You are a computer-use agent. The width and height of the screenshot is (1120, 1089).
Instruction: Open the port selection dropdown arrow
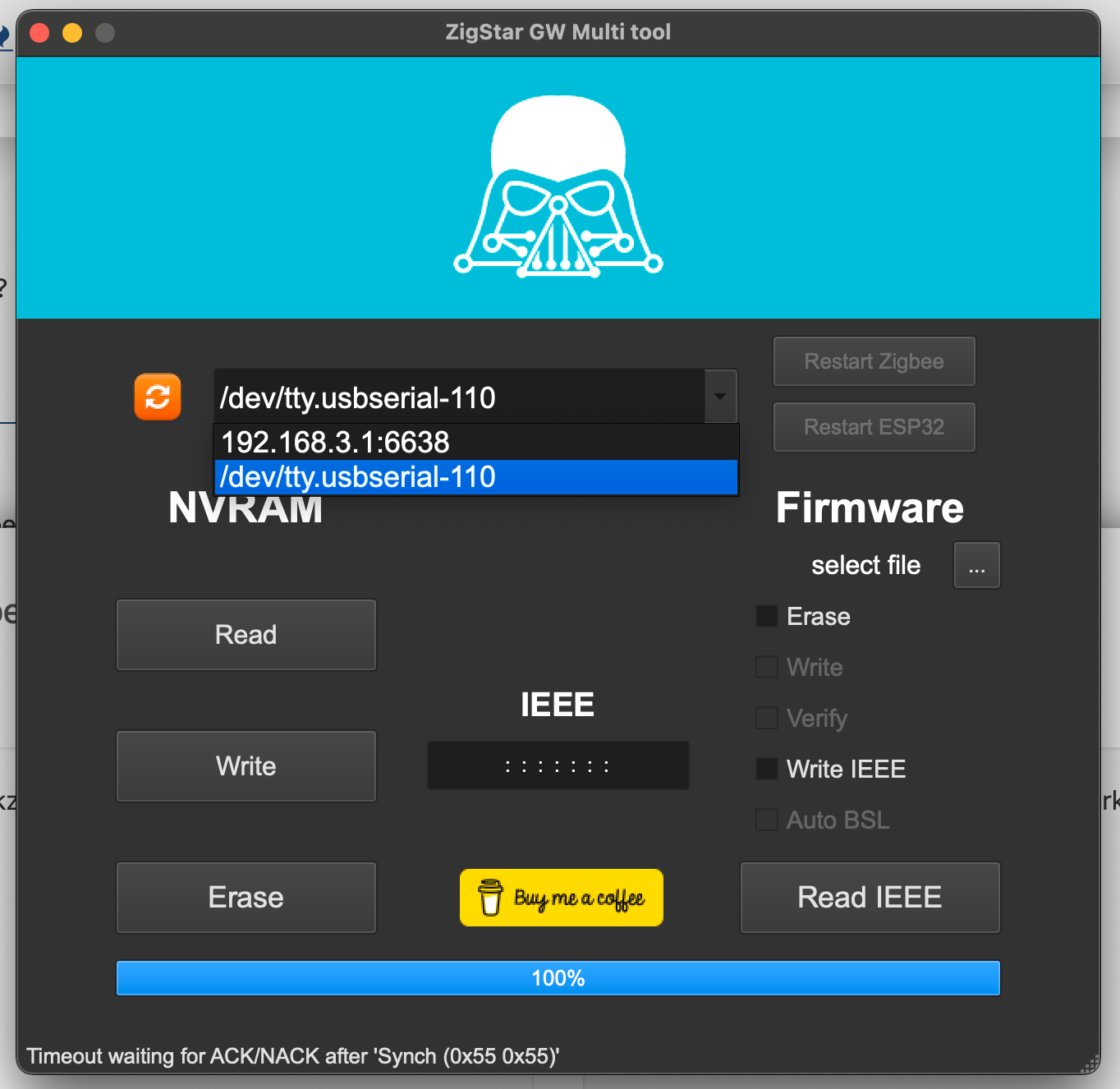[x=720, y=397]
